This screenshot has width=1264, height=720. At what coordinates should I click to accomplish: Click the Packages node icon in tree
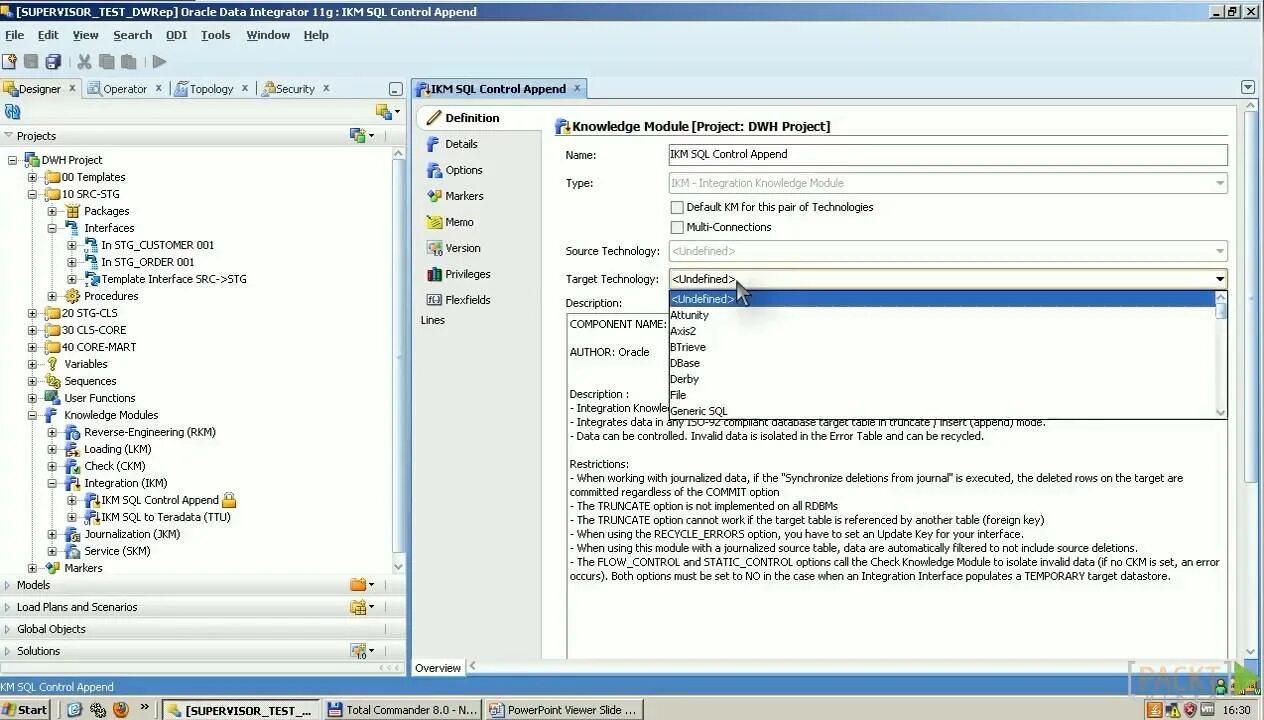(x=72, y=211)
